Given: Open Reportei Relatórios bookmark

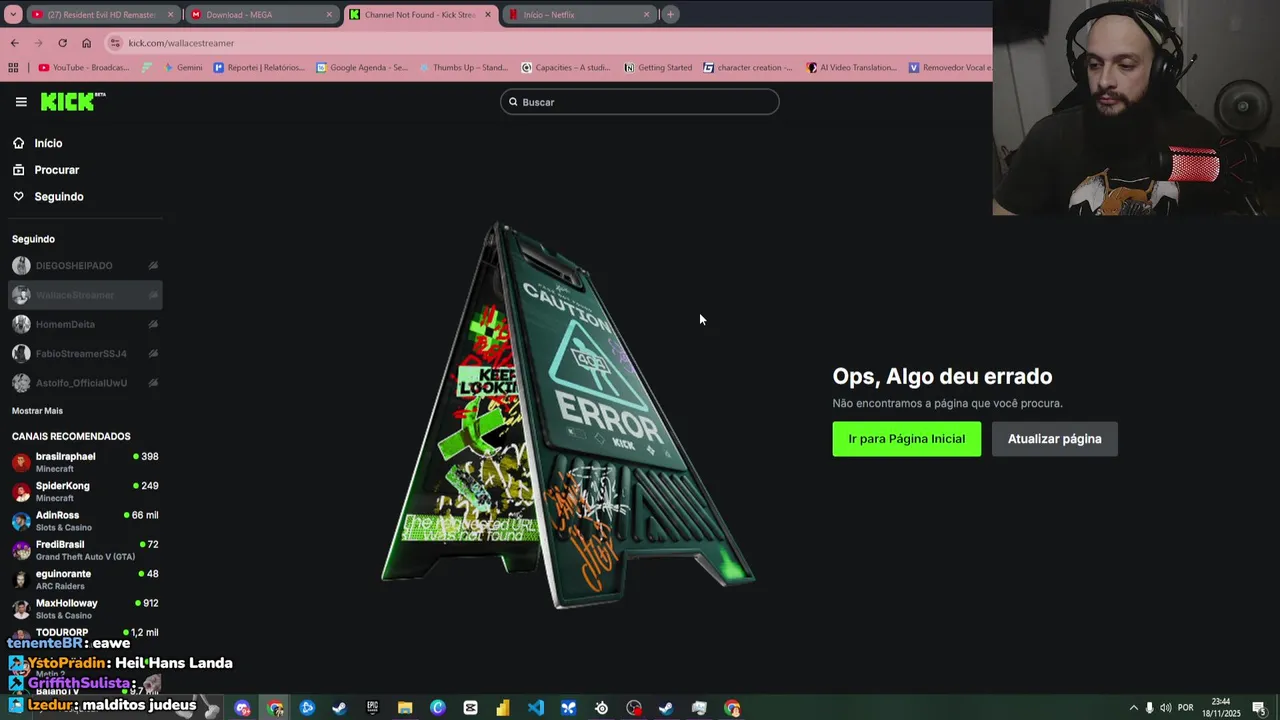Looking at the screenshot, I should click(258, 68).
